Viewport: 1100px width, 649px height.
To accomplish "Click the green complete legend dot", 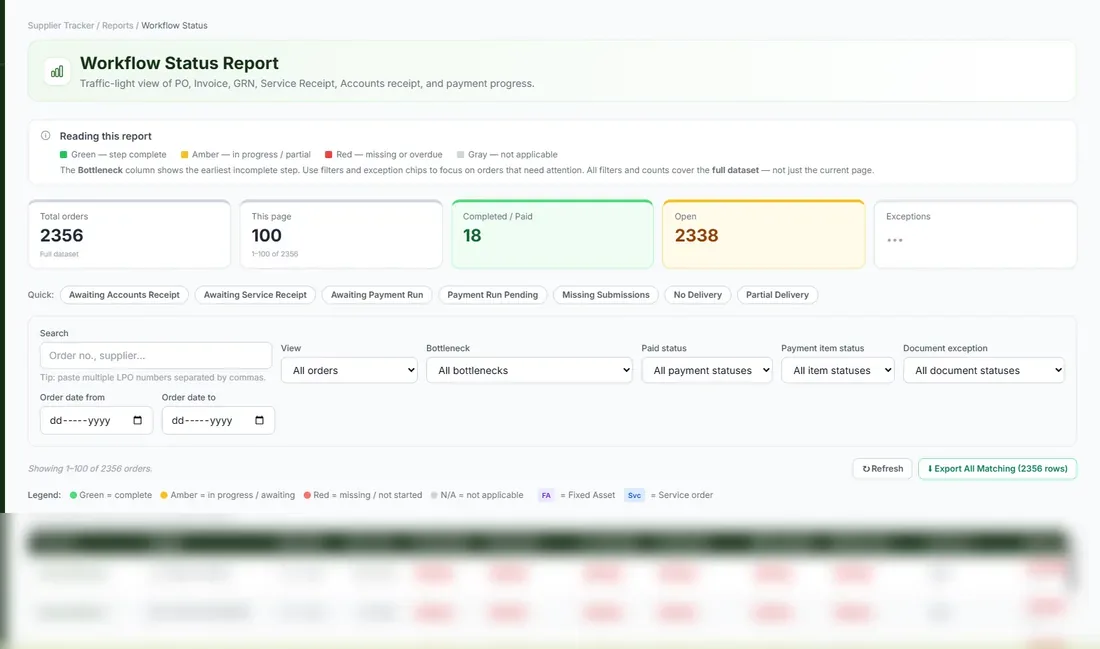I will tap(73, 495).
